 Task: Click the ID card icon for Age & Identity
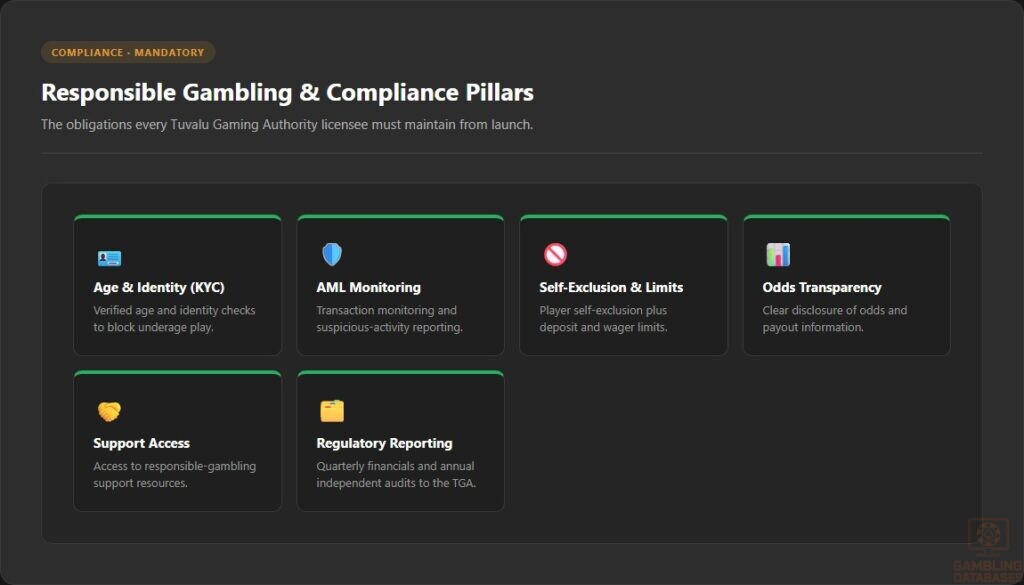(109, 259)
